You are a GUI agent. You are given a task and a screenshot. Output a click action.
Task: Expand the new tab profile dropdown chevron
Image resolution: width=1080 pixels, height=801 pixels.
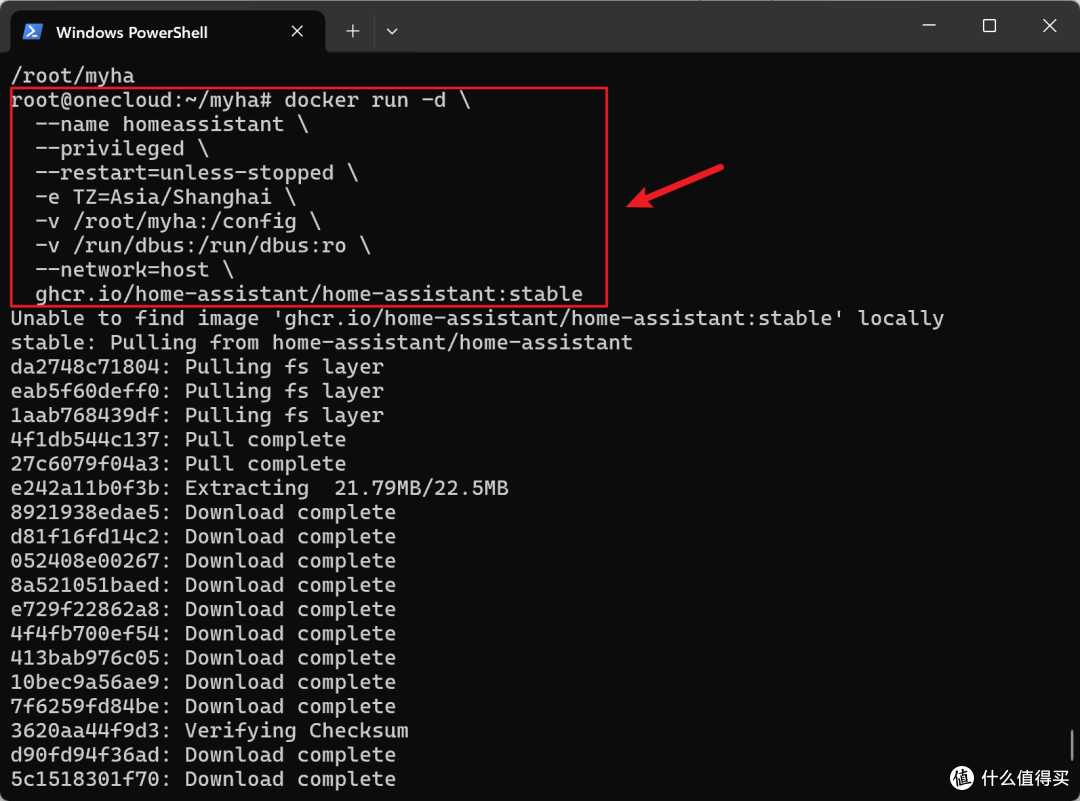click(x=392, y=31)
